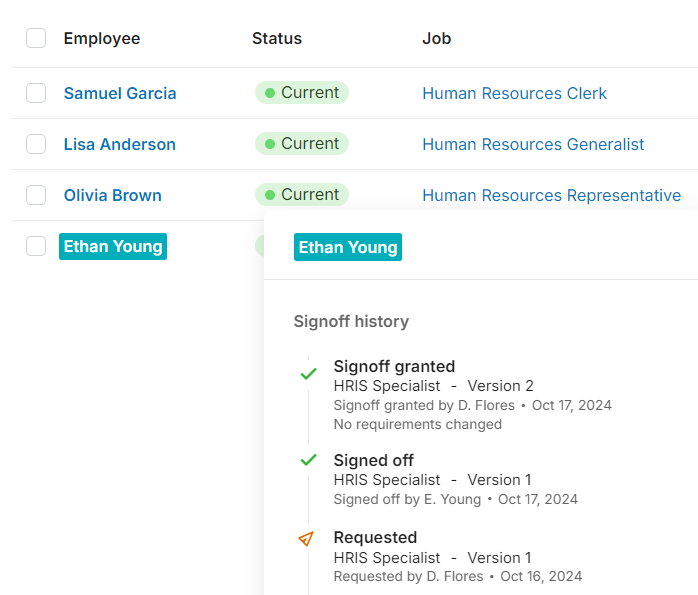Sort by the Status column header

point(277,39)
